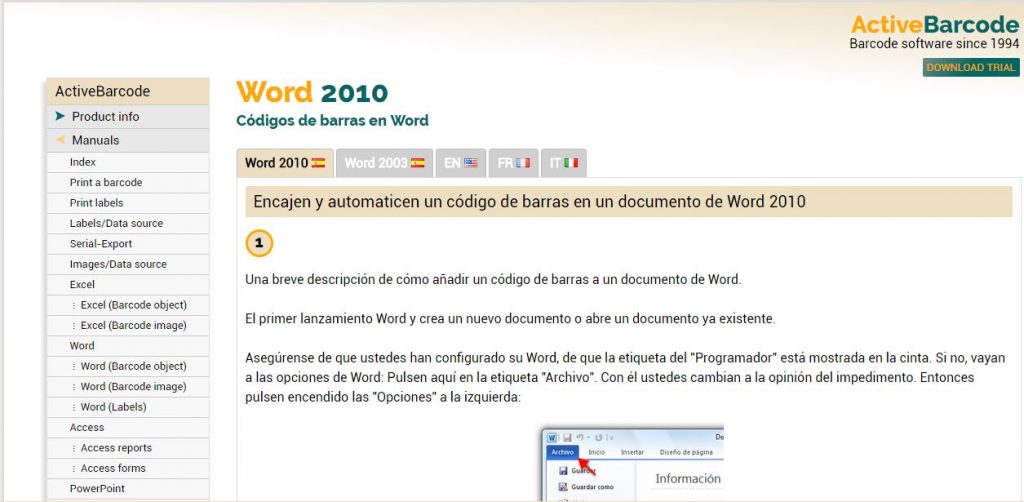Switch to the Word 2003 tab

tap(385, 163)
